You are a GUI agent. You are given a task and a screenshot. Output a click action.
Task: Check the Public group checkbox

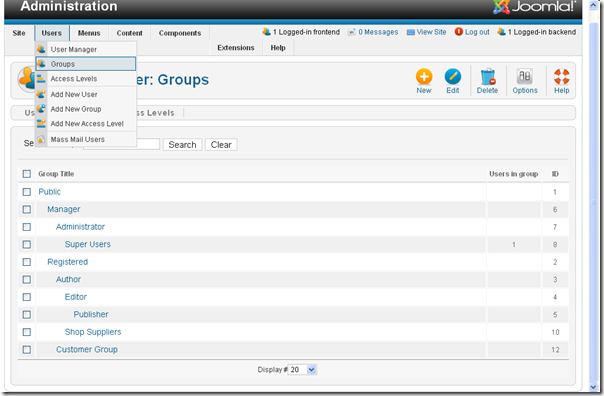[x=27, y=191]
